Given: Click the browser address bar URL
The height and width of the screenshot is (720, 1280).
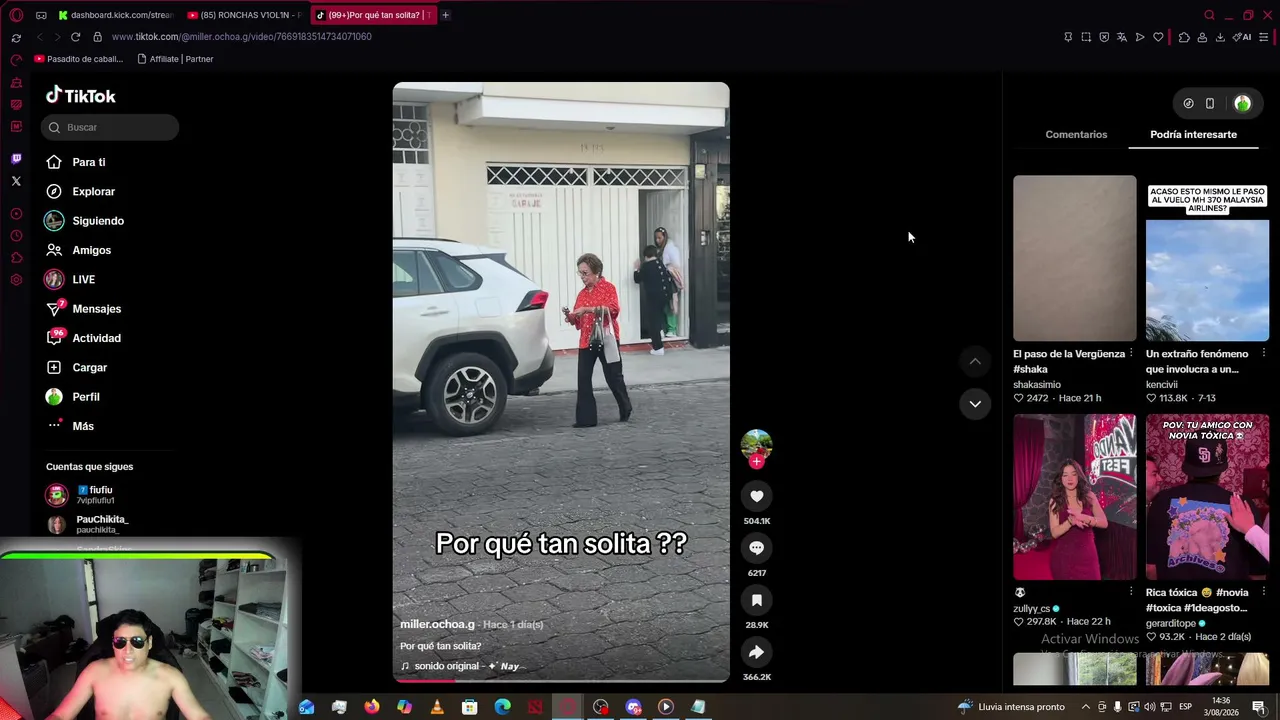Looking at the screenshot, I should pos(241,37).
